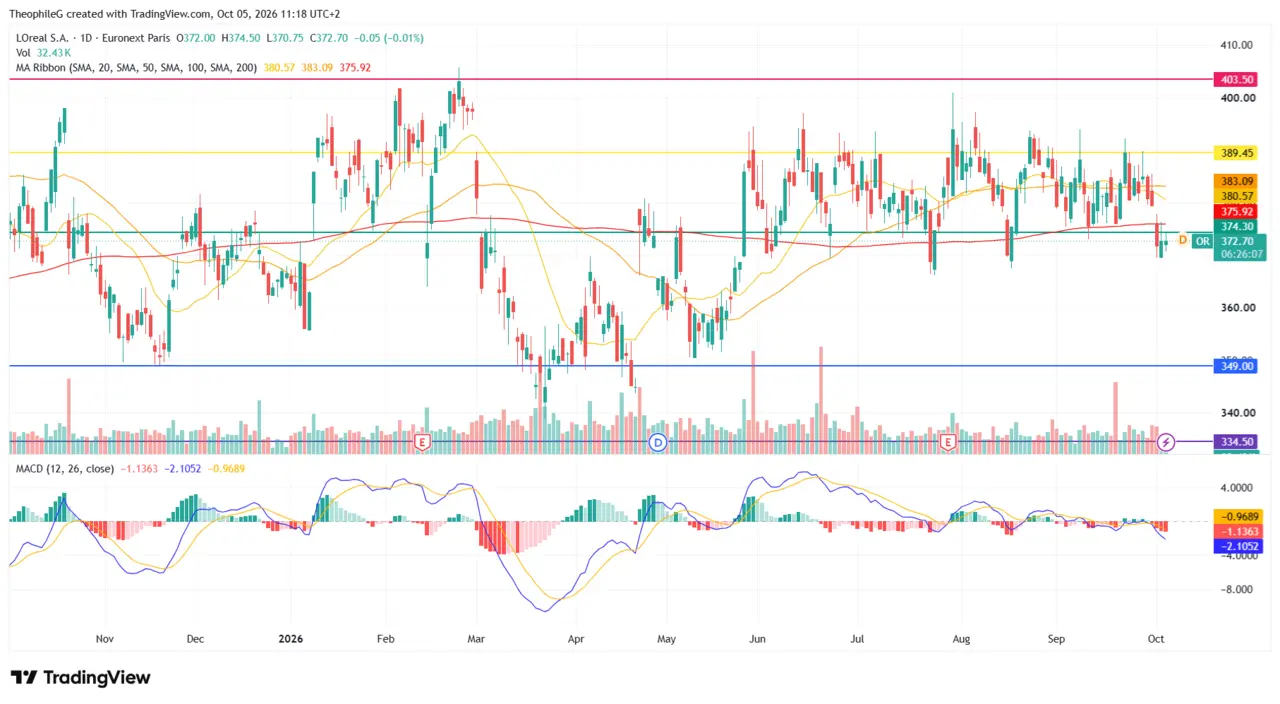
Task: Click the Vol indicator label
Action: coord(22,53)
